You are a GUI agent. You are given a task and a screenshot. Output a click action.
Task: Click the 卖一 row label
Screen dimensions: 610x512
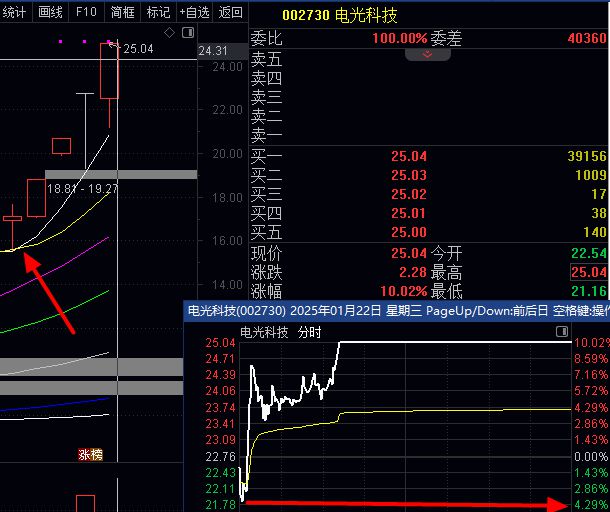click(x=266, y=135)
